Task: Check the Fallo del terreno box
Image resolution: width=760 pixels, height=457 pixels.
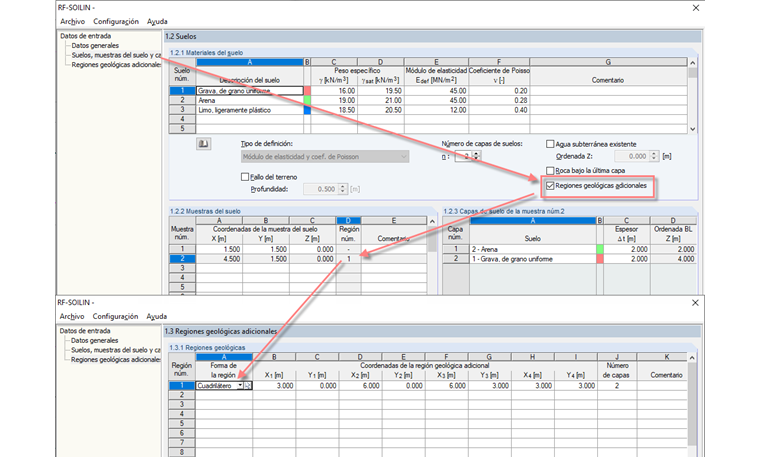Action: click(245, 177)
